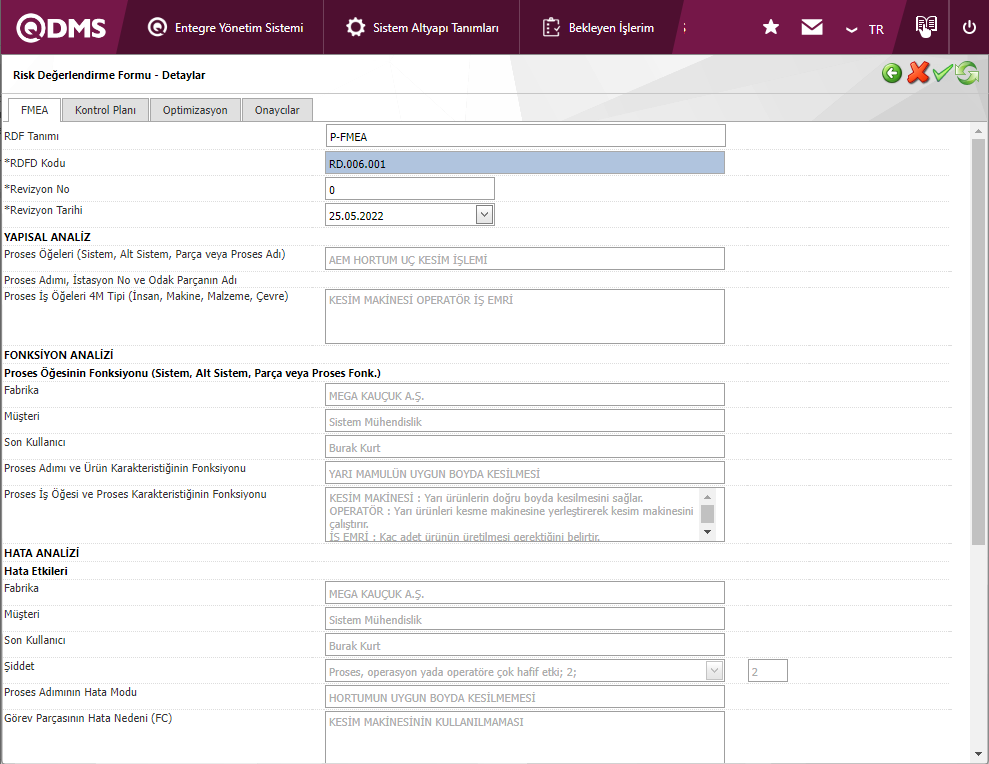This screenshot has width=989, height=764.
Task: Open messages via the envelope icon
Action: [812, 28]
